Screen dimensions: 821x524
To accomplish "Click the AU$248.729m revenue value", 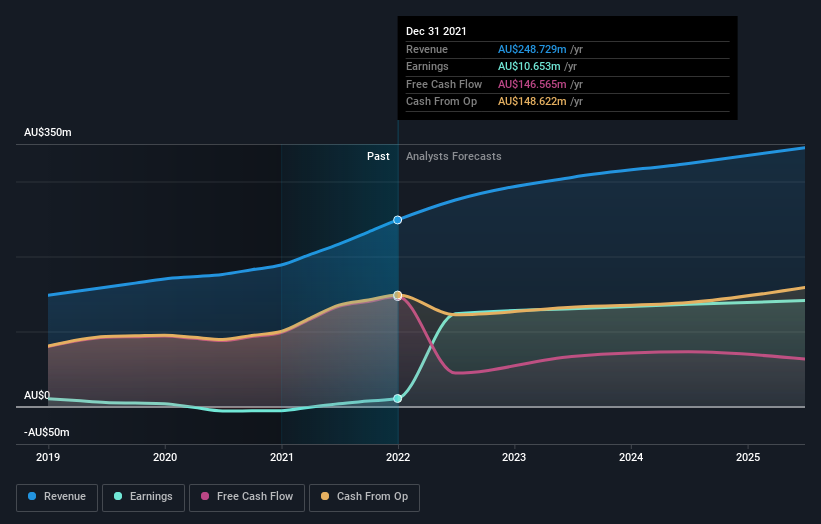I will tap(532, 49).
